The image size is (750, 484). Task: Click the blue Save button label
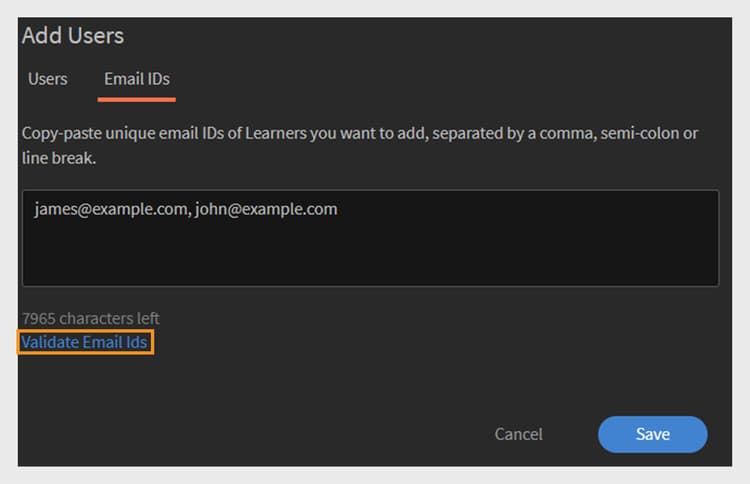pyautogui.click(x=652, y=434)
